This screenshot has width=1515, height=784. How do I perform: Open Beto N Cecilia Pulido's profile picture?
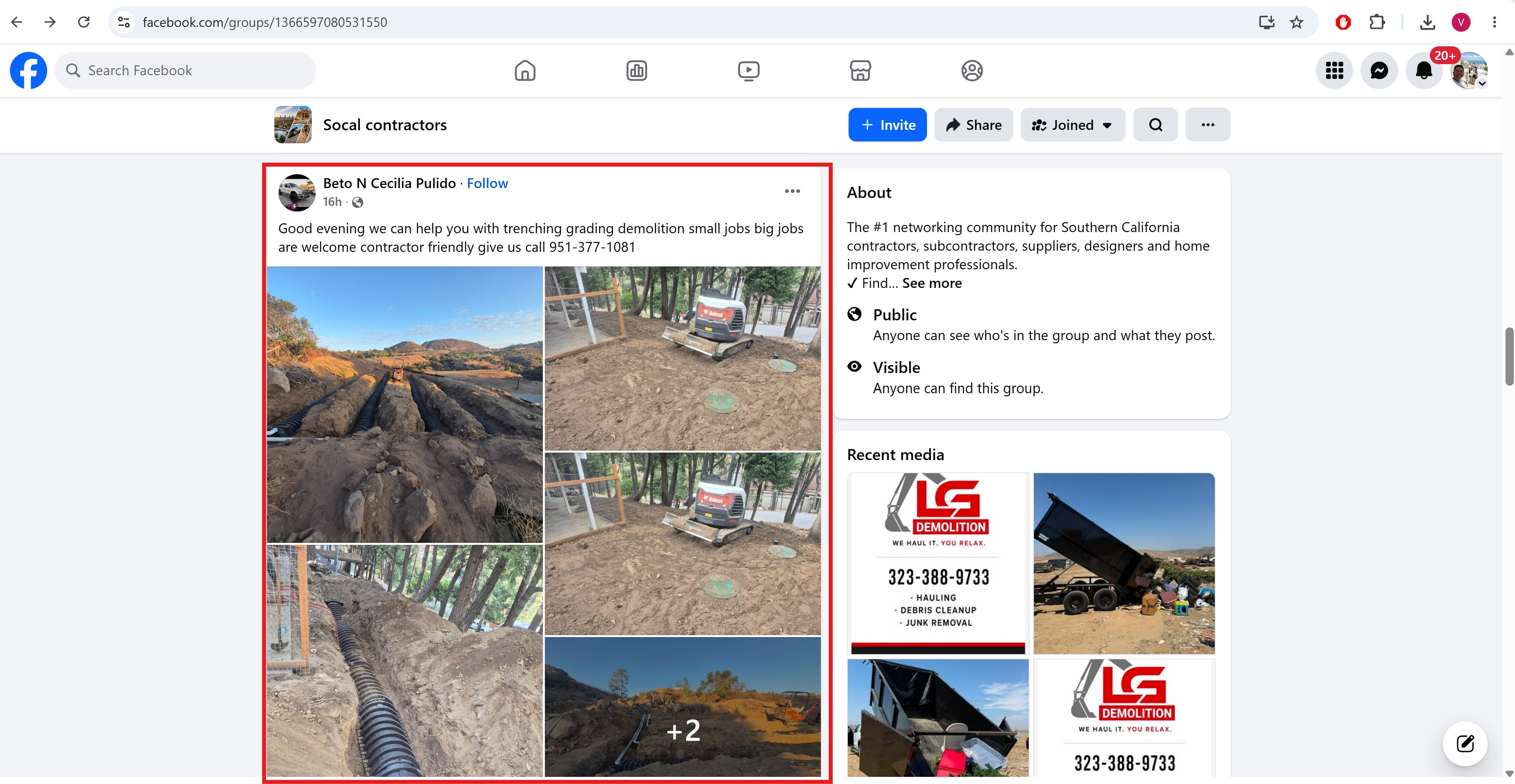click(297, 192)
